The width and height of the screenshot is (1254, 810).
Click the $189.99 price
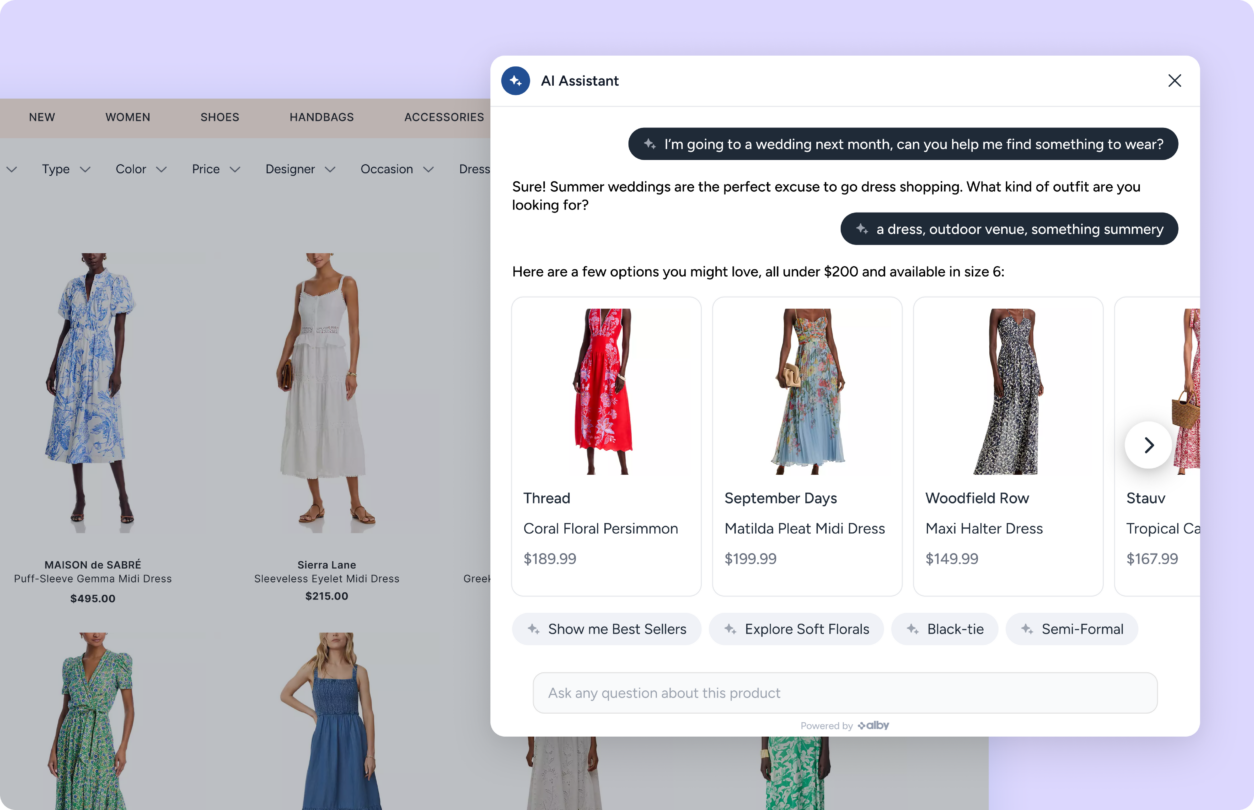(x=550, y=559)
